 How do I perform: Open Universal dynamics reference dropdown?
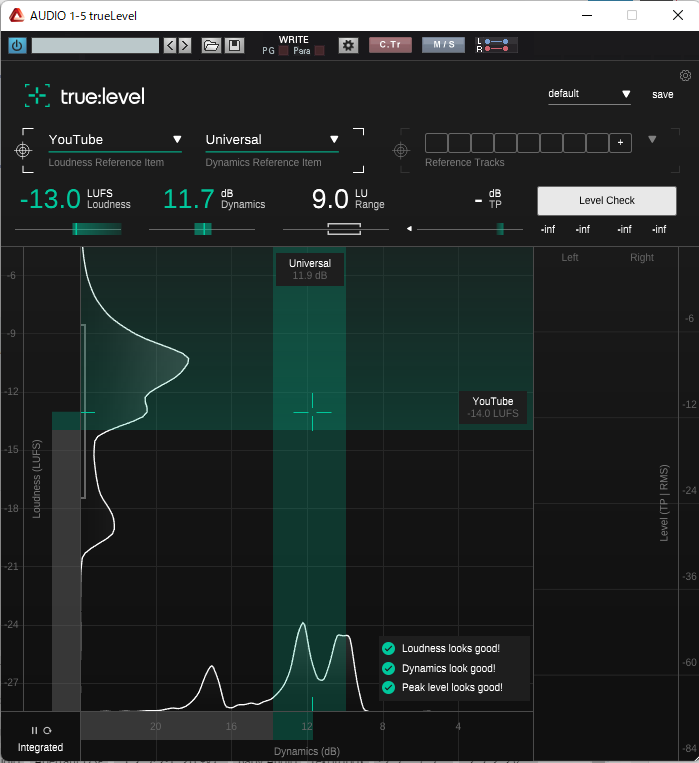point(272,140)
